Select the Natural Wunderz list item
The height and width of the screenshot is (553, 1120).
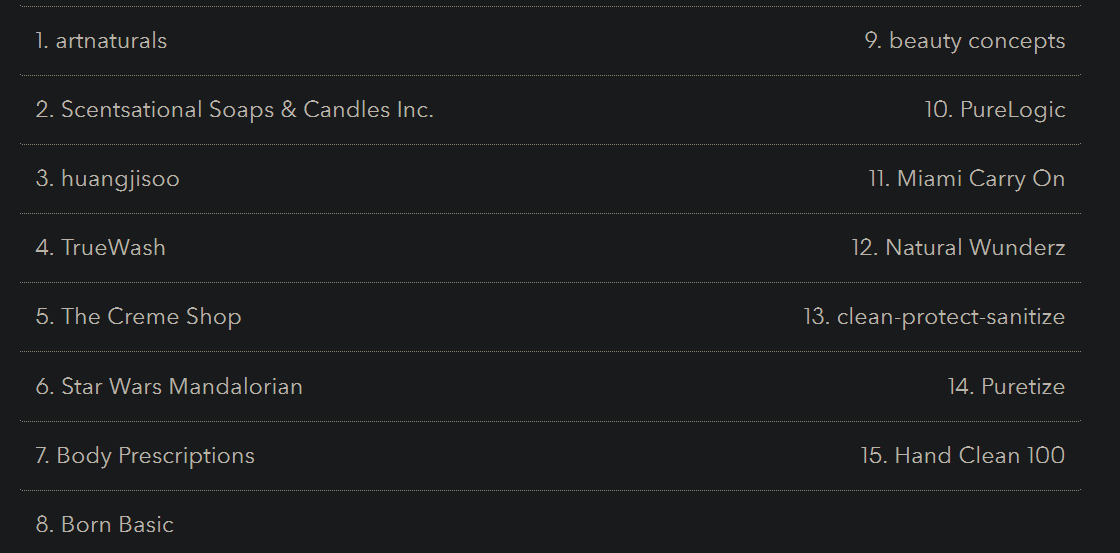[x=958, y=248]
